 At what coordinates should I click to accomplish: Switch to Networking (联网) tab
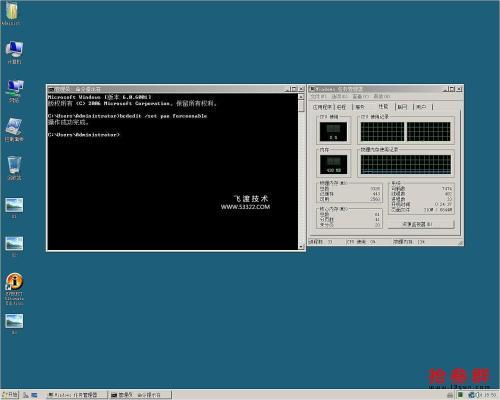point(403,107)
